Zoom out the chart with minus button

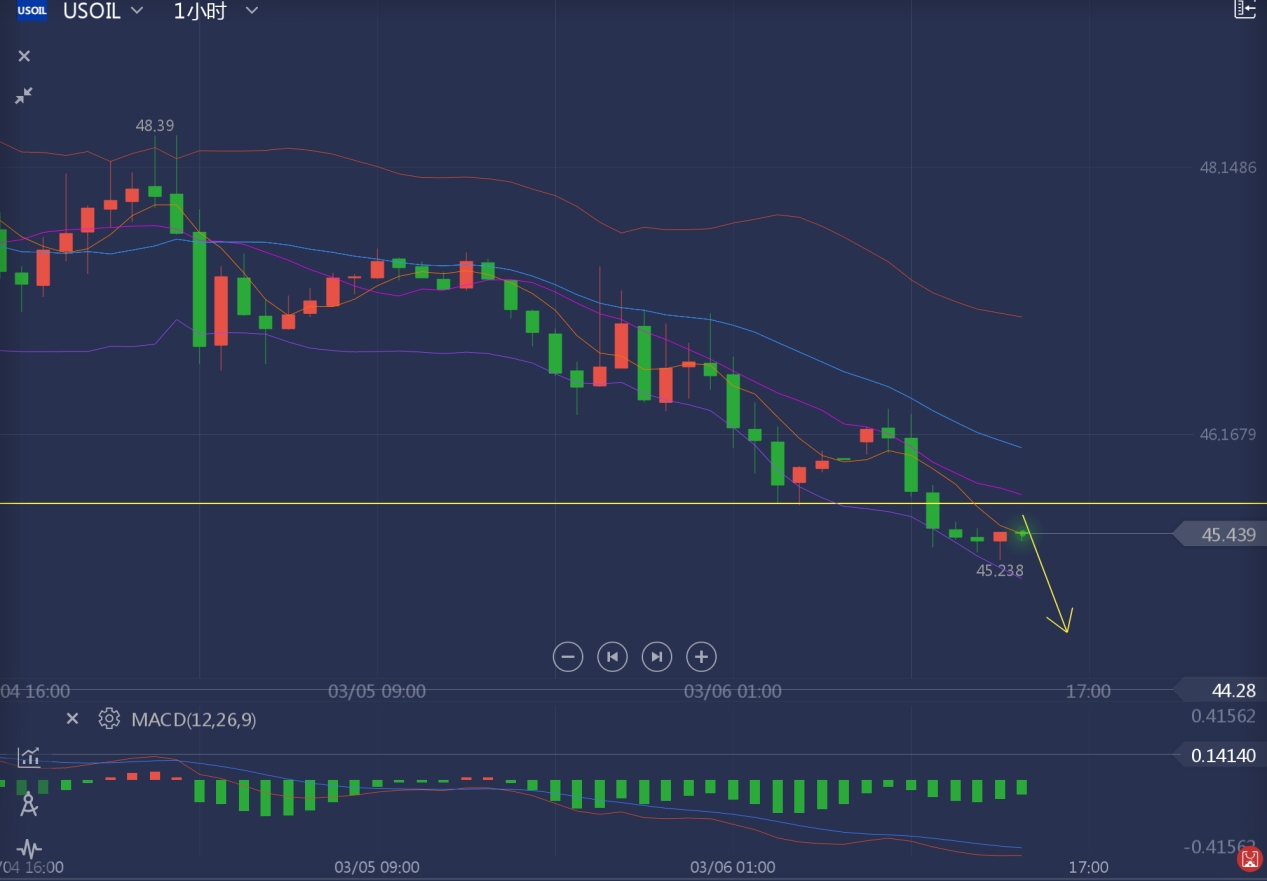[567, 657]
